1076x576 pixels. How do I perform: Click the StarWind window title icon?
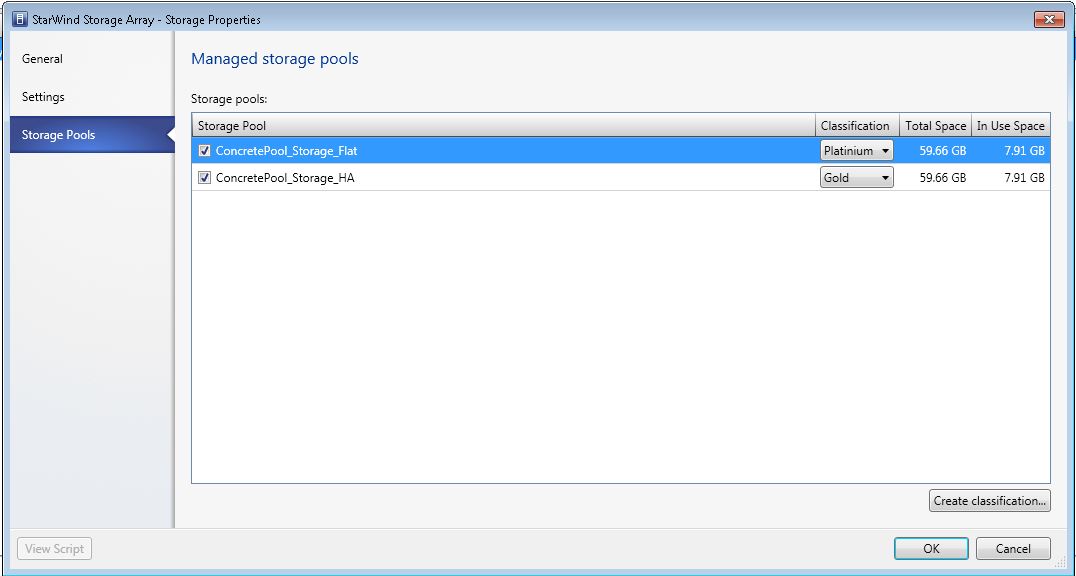point(21,20)
